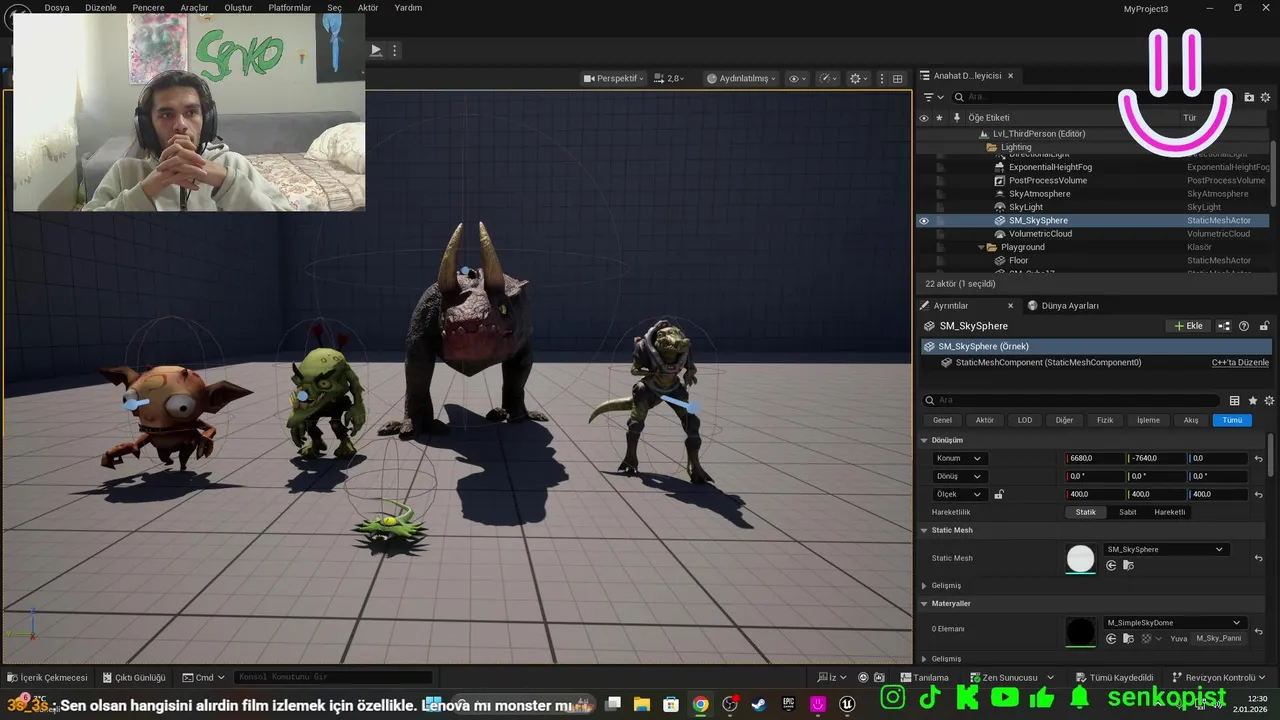This screenshot has height=720, width=1280.
Task: Open the Araçlar menu
Action: tap(194, 8)
